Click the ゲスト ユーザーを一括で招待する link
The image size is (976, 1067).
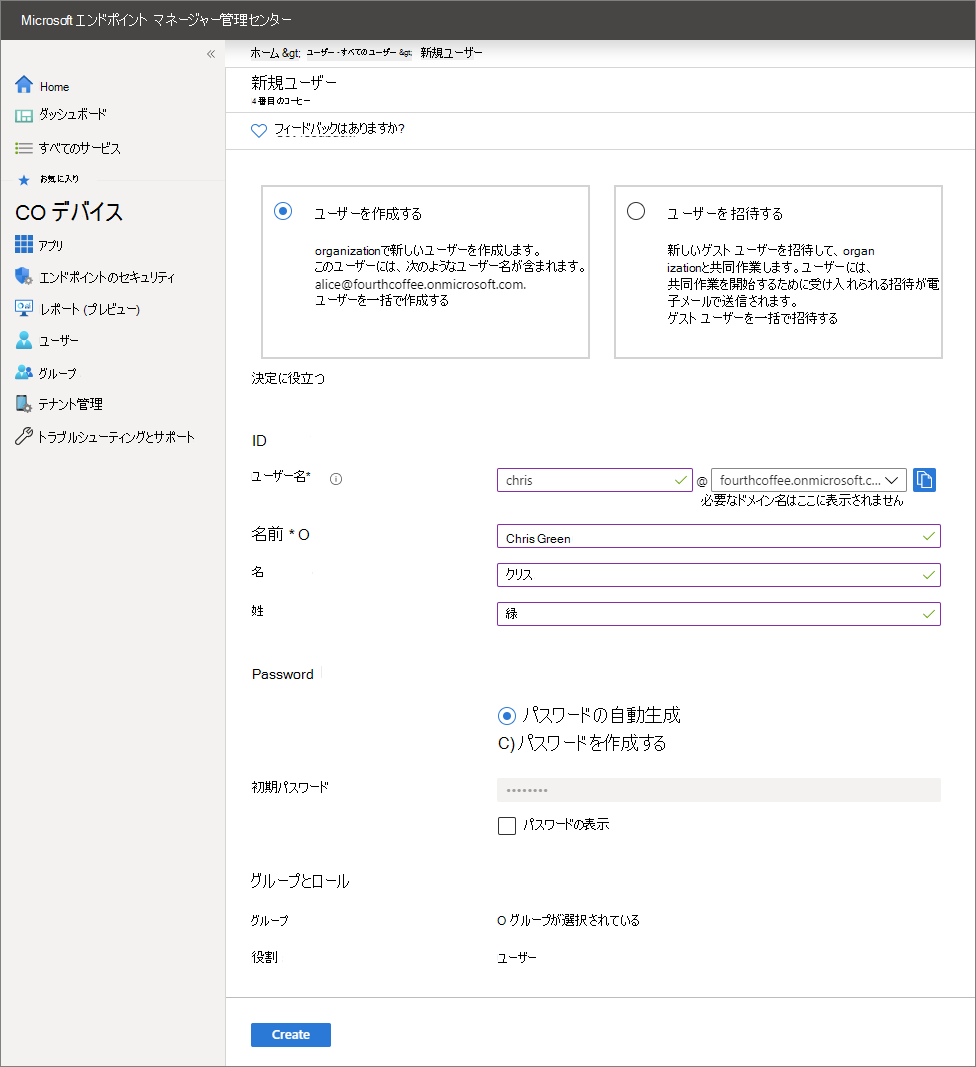point(752,318)
